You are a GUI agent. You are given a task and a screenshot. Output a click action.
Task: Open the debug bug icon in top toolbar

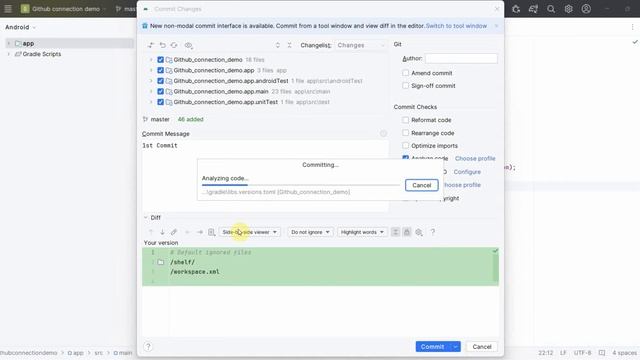coord(516,9)
